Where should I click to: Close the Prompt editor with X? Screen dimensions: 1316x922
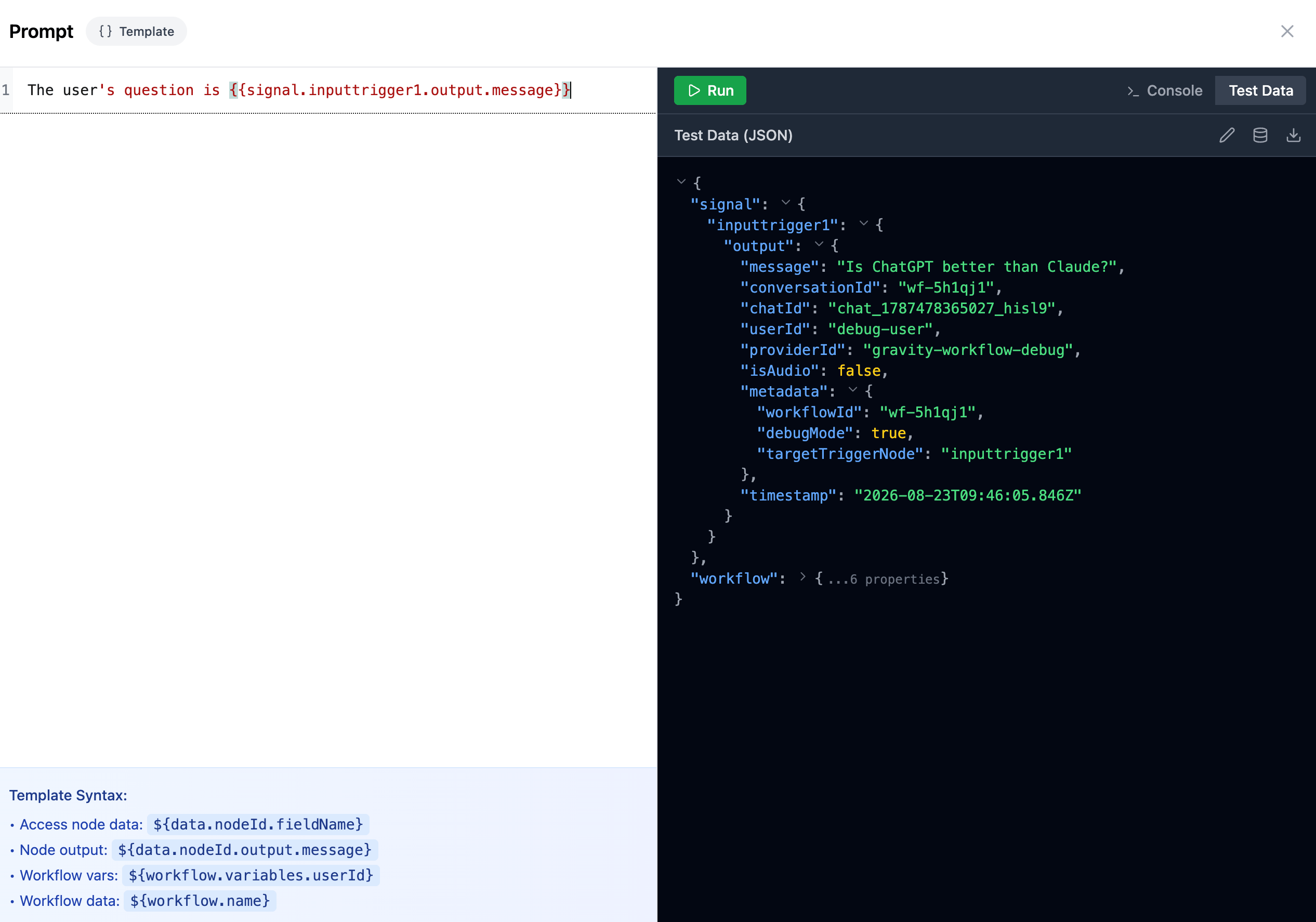(1287, 31)
